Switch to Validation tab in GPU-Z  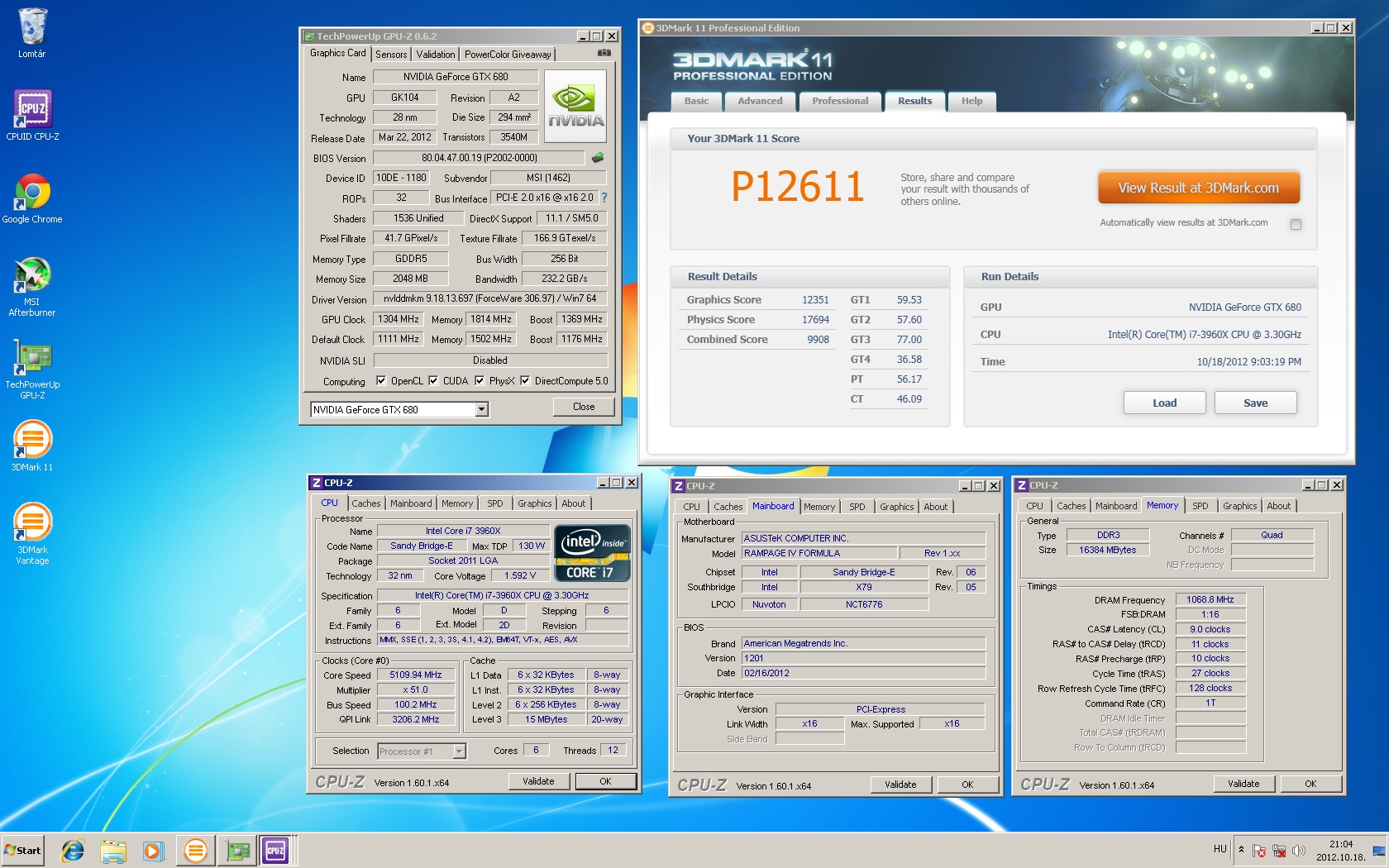point(436,55)
